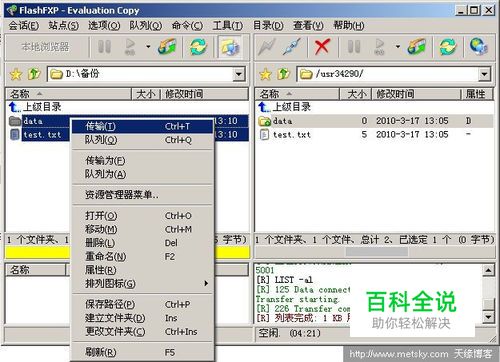Sort local pane by 名称 column

coord(68,94)
